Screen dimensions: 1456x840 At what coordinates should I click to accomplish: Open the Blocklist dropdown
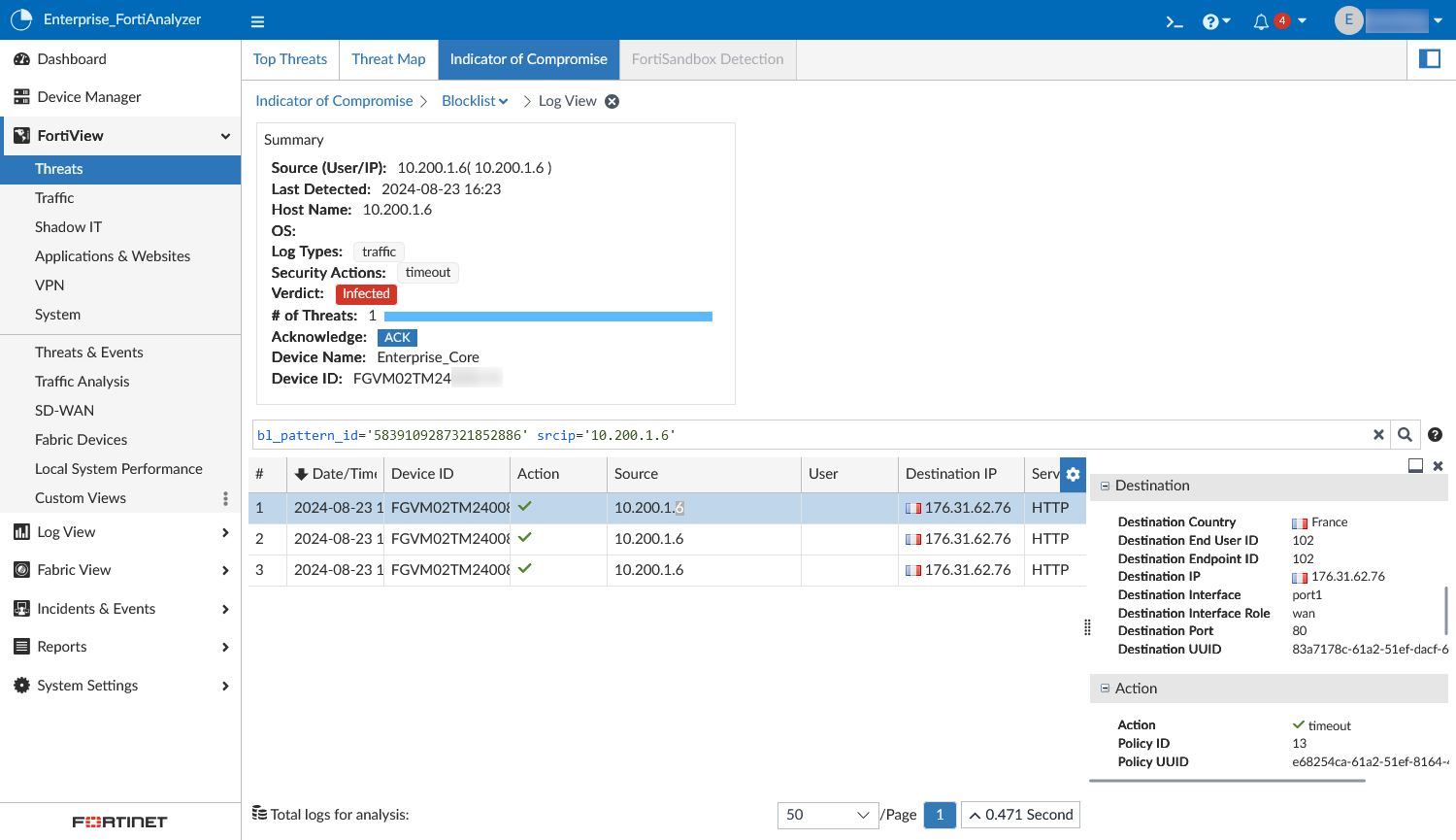coord(475,101)
